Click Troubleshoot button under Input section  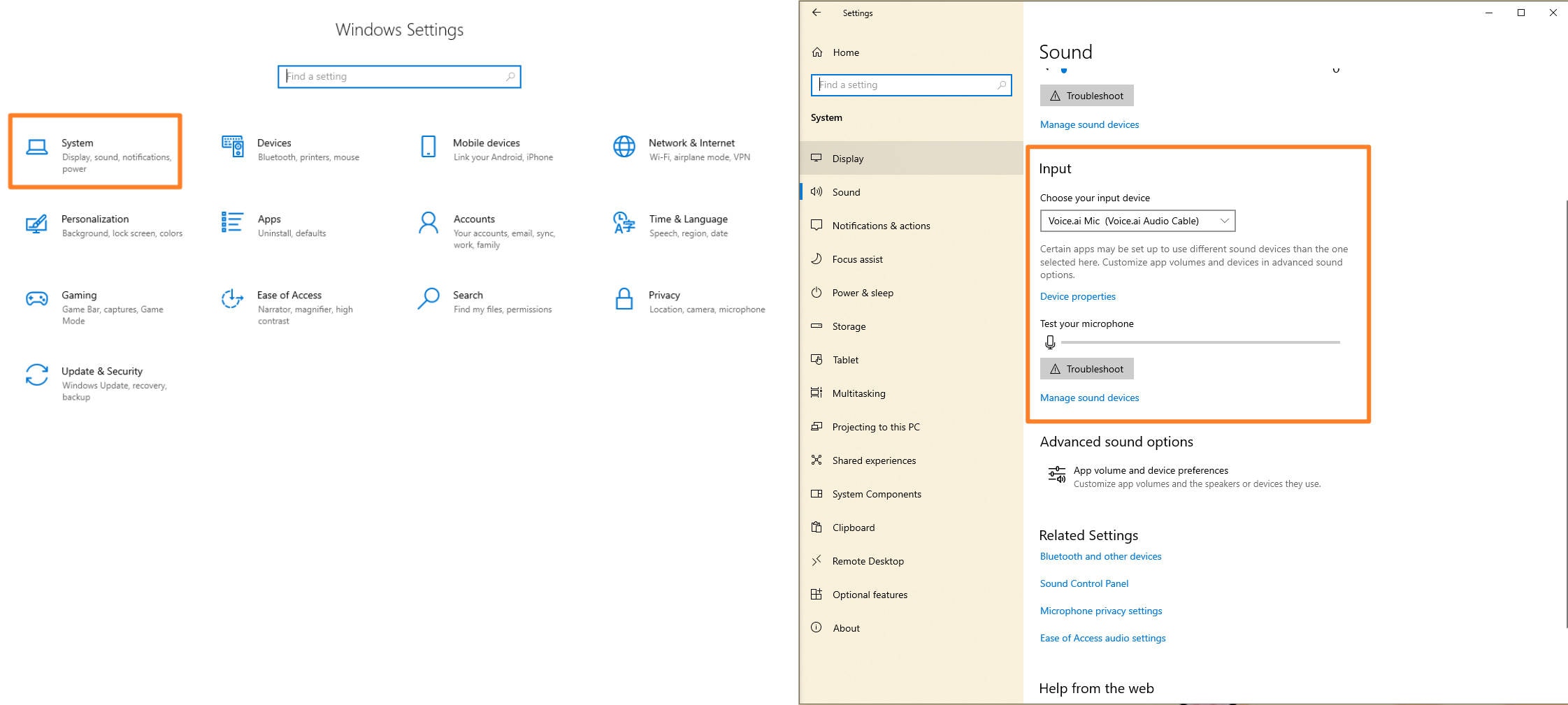1086,369
